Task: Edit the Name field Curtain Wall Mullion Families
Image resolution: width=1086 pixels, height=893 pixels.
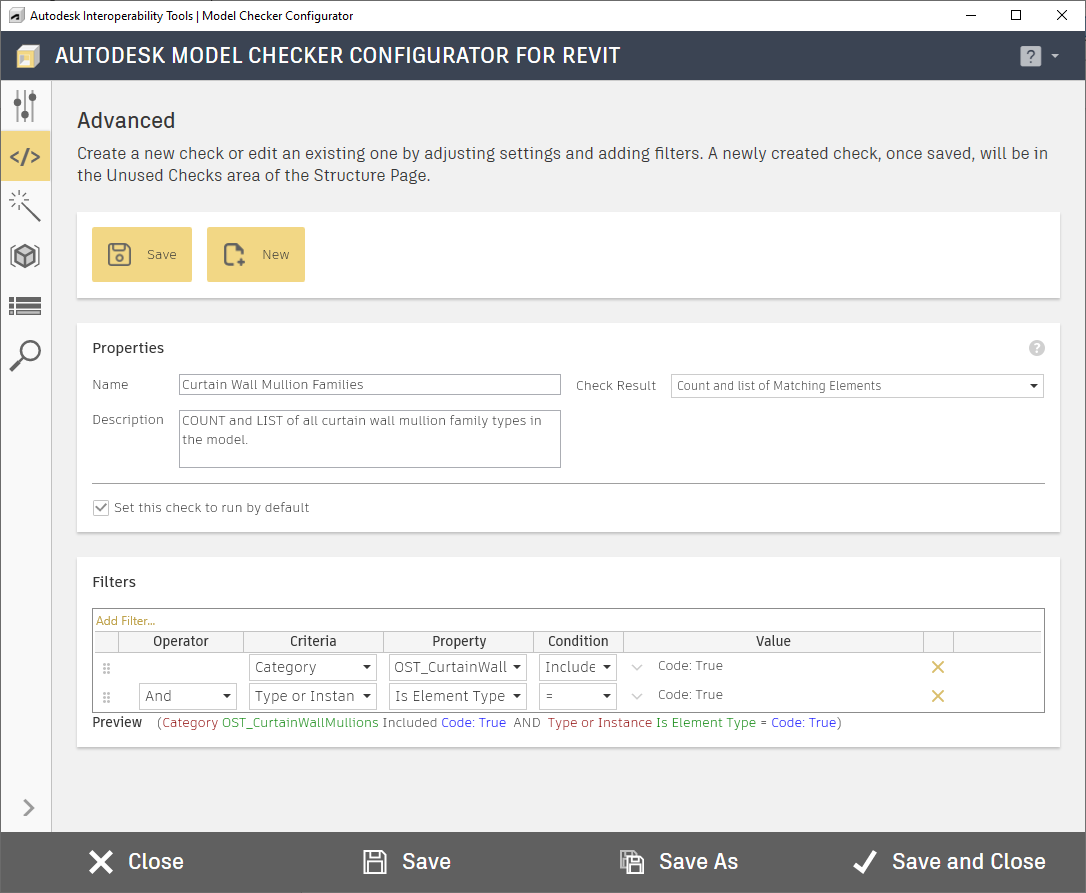Action: click(x=370, y=384)
